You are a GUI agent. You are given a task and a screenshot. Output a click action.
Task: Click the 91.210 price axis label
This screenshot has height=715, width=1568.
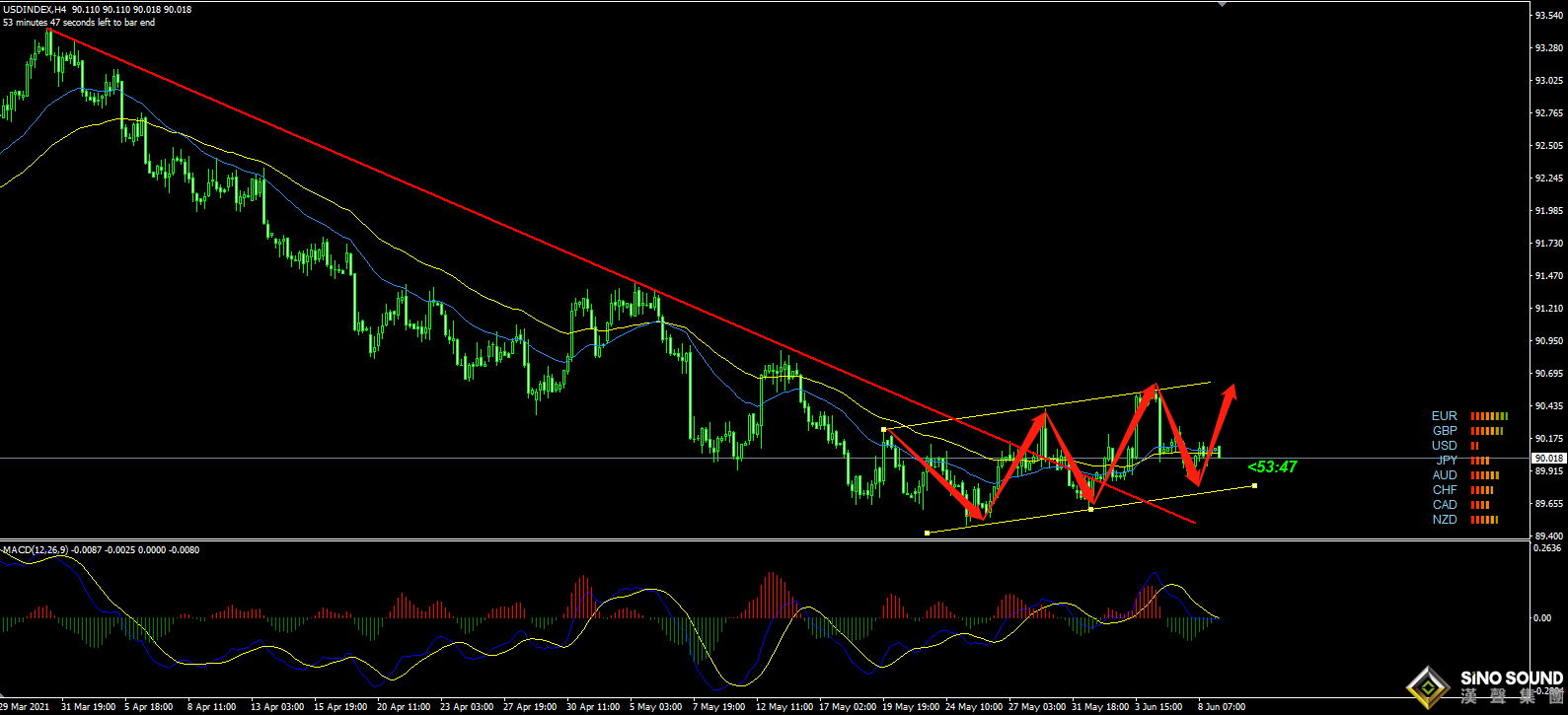[1549, 309]
